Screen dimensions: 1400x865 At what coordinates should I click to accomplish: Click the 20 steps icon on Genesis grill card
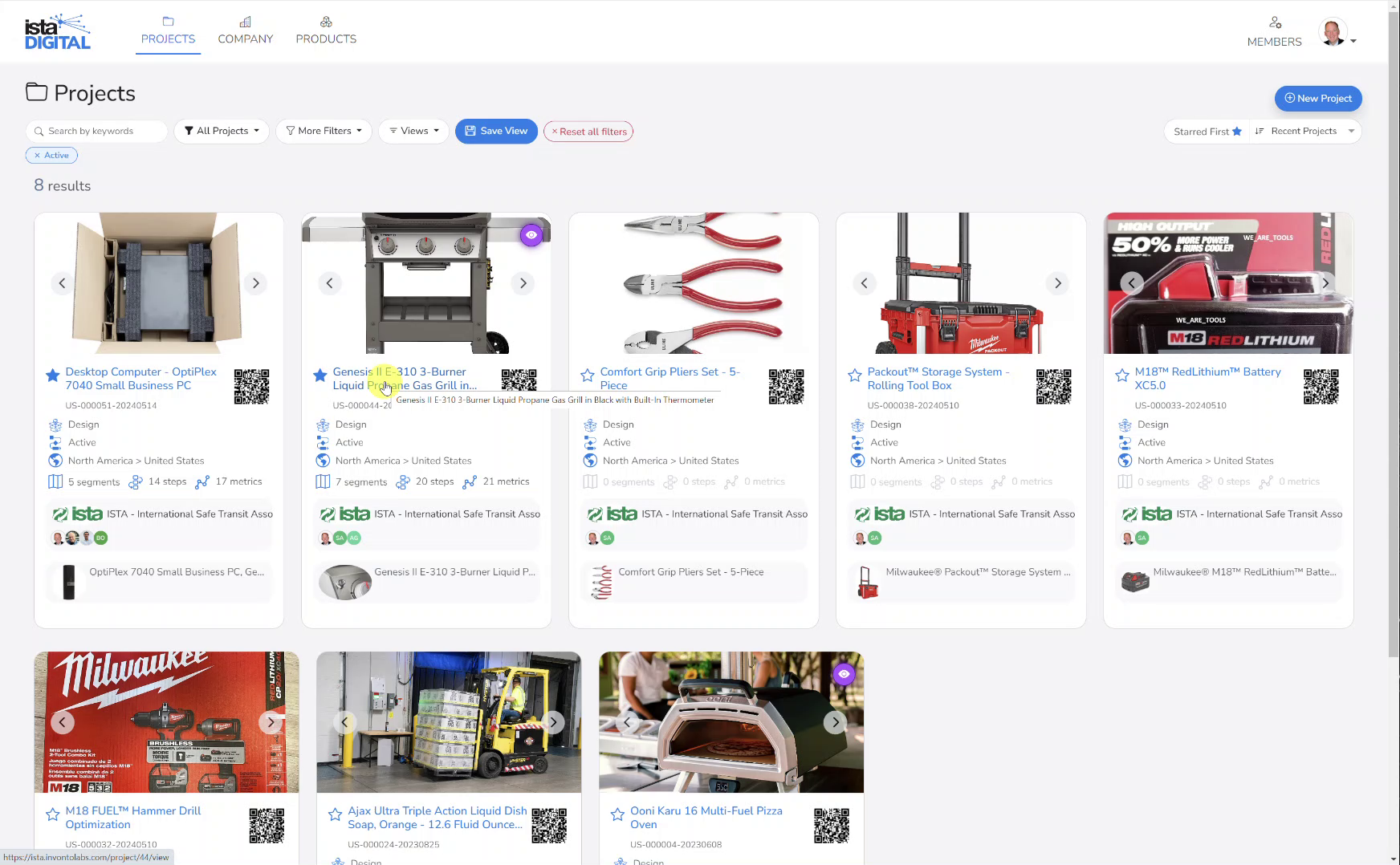pos(403,481)
